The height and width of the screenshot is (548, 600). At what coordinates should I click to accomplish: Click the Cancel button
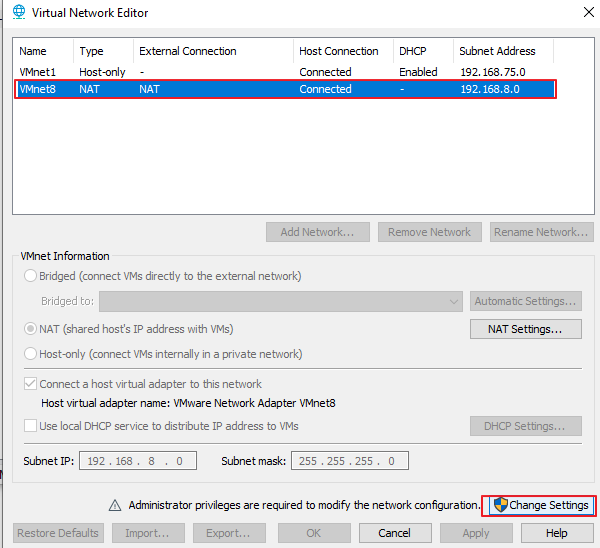pyautogui.click(x=395, y=533)
